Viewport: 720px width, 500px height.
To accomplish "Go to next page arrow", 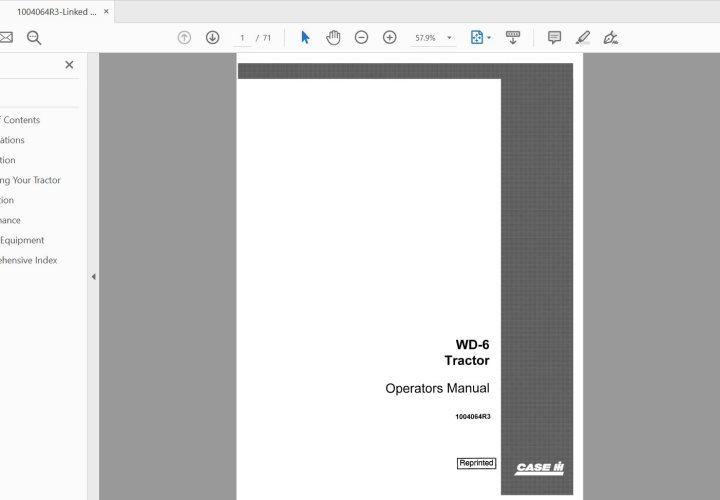I will point(212,37).
